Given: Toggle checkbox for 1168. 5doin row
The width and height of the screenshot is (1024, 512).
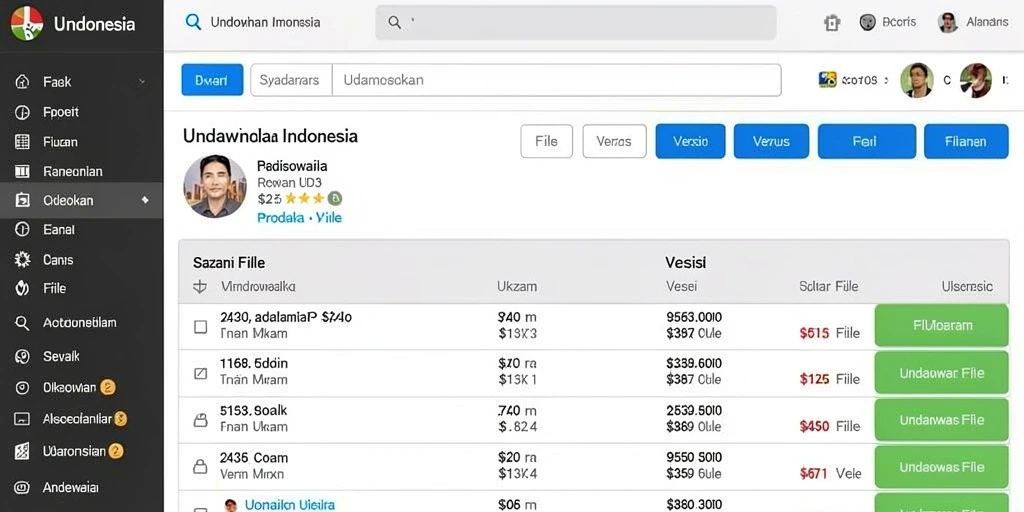Looking at the screenshot, I should [x=201, y=374].
